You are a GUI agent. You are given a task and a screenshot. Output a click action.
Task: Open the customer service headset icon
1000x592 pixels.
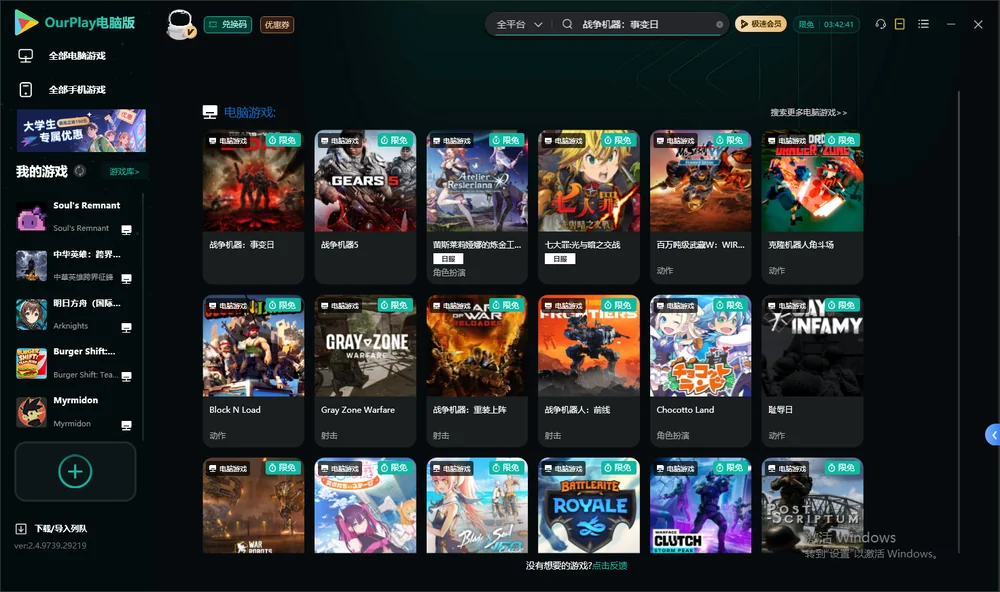click(x=880, y=24)
